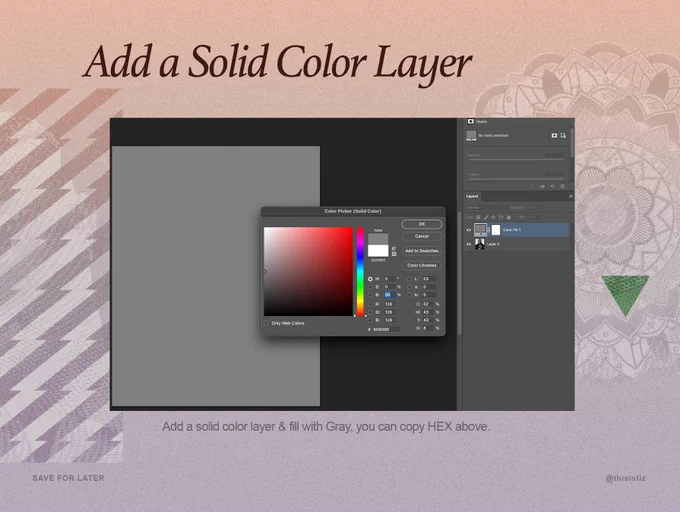Image resolution: width=680 pixels, height=512 pixels.
Task: Click the Properties panel vertical scrollbar
Action: click(x=572, y=143)
